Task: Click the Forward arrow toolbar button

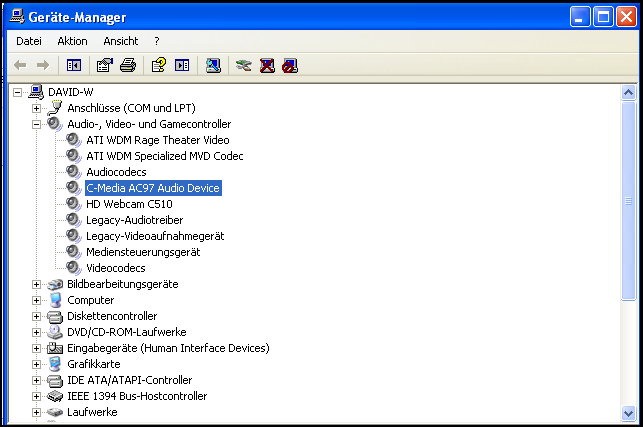Action: [43, 65]
